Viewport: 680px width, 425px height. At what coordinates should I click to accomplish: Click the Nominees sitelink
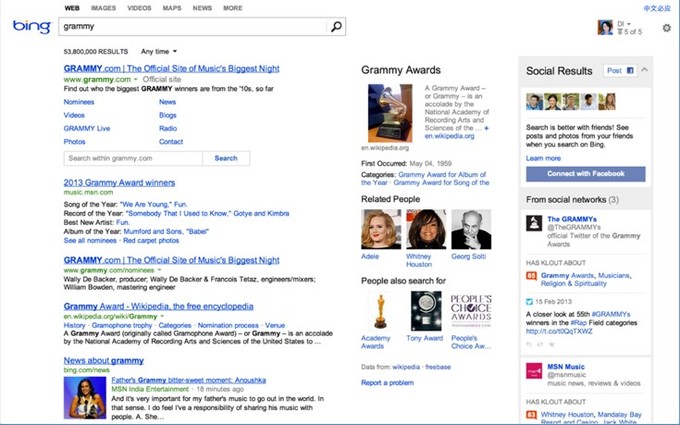79,102
